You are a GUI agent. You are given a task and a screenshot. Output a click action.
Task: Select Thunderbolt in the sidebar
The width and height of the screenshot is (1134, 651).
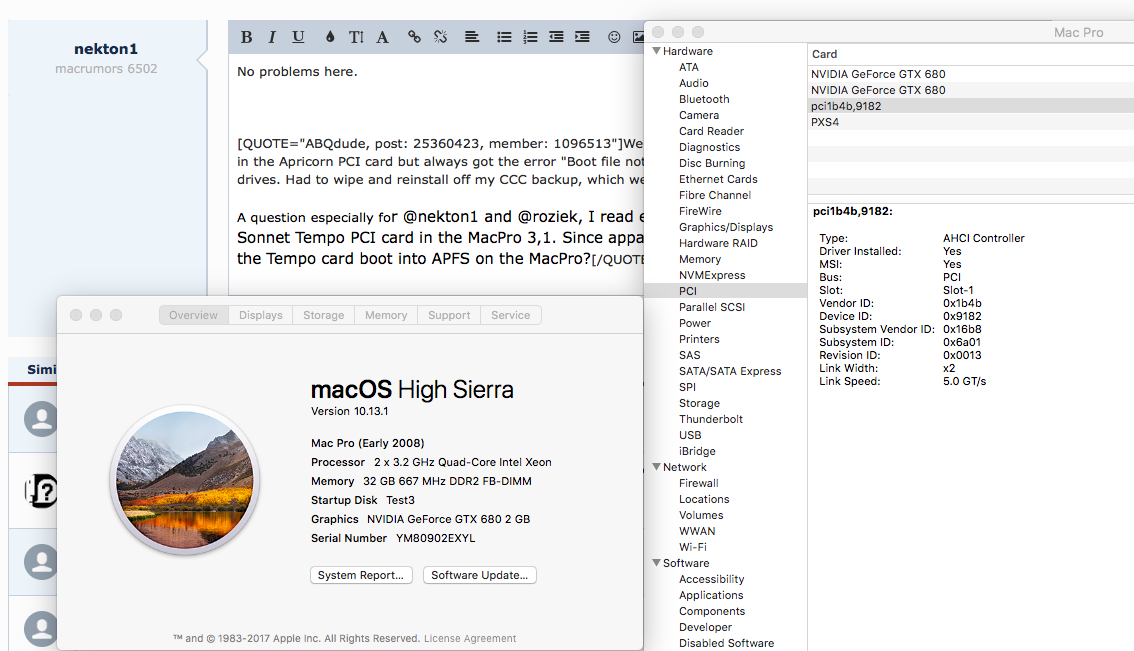710,419
